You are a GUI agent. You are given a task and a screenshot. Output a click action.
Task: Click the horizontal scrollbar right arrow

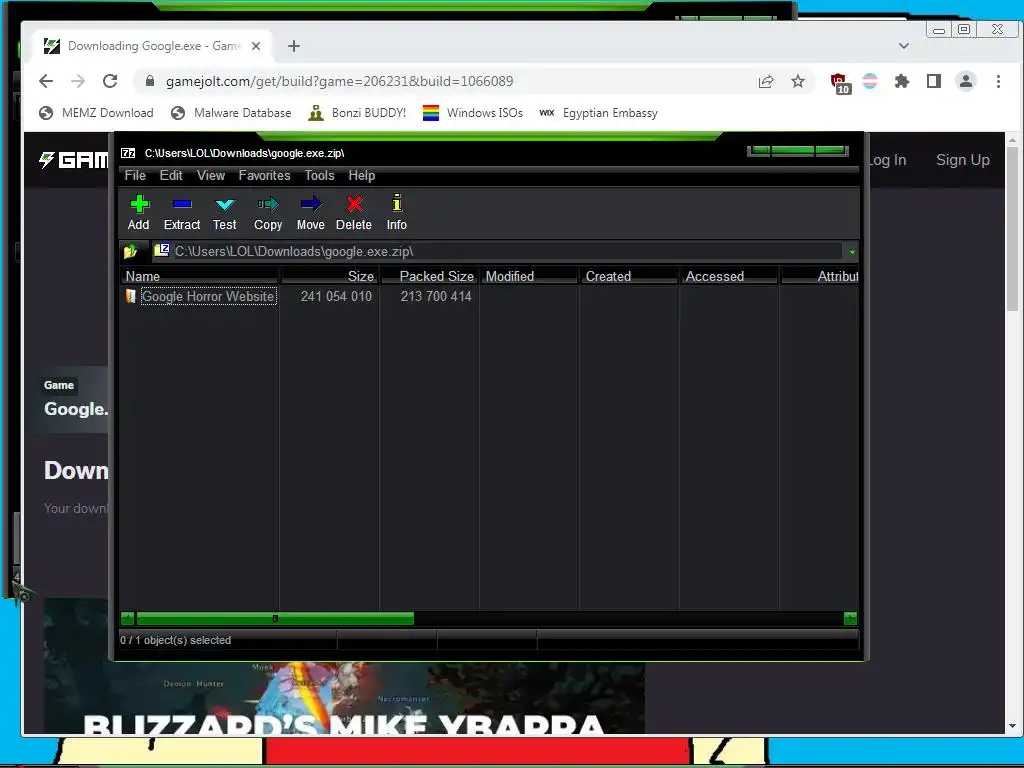point(850,618)
